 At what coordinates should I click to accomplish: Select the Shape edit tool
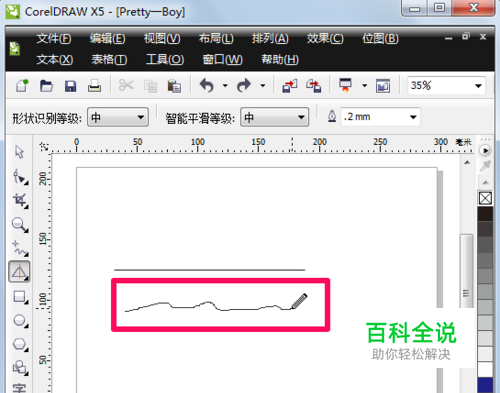click(20, 176)
